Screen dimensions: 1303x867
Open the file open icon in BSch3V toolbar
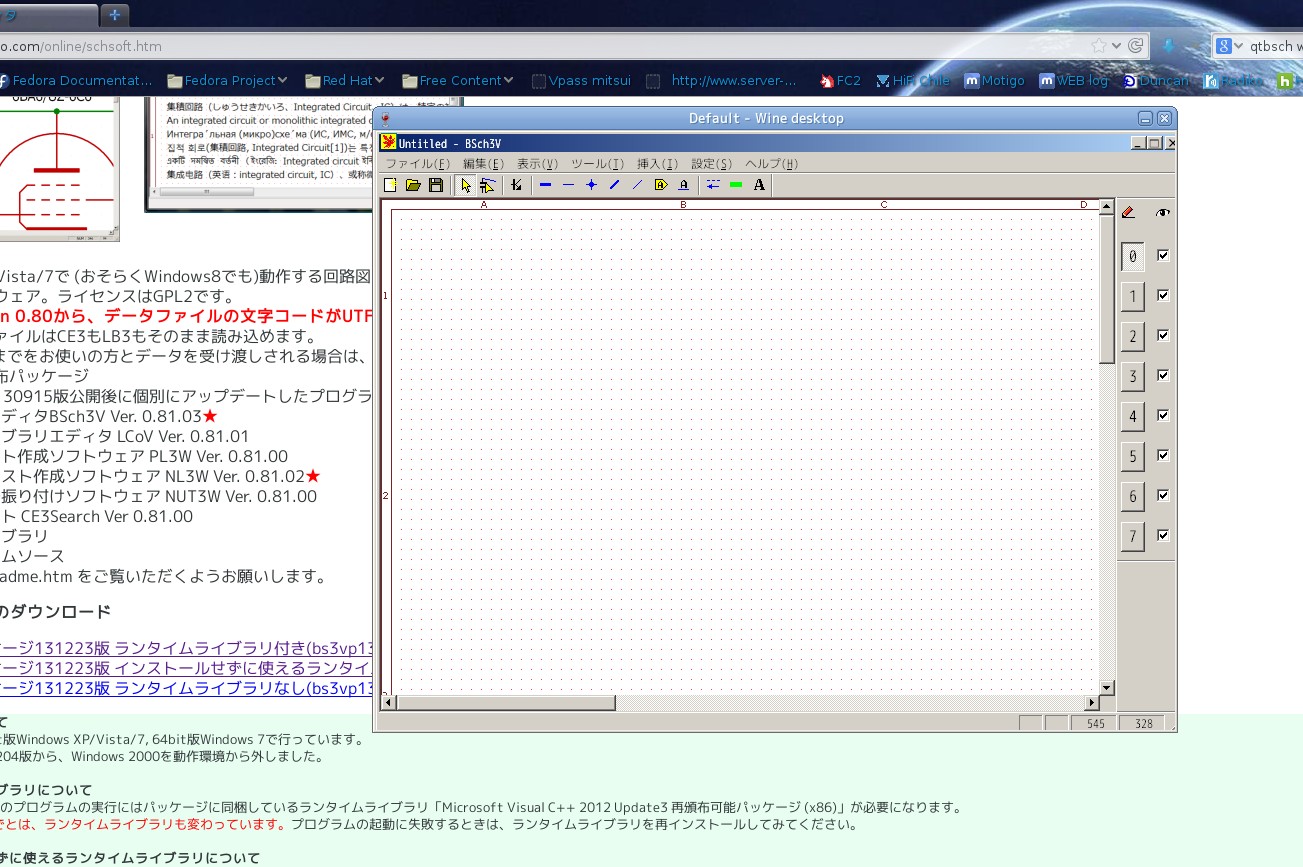(413, 185)
